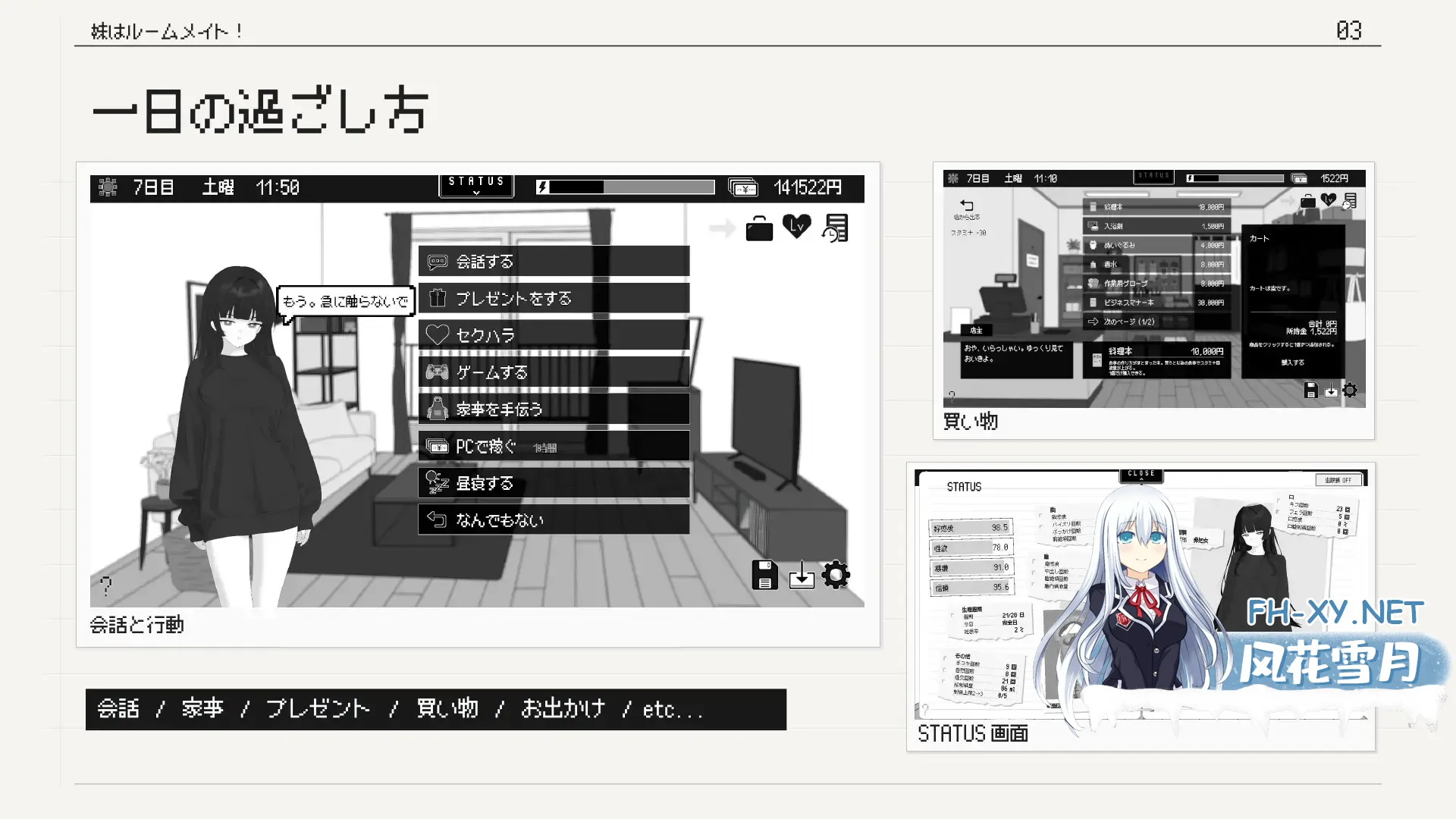Click the heart Lv icon in main scene
The width and height of the screenshot is (1456, 819).
tap(796, 226)
